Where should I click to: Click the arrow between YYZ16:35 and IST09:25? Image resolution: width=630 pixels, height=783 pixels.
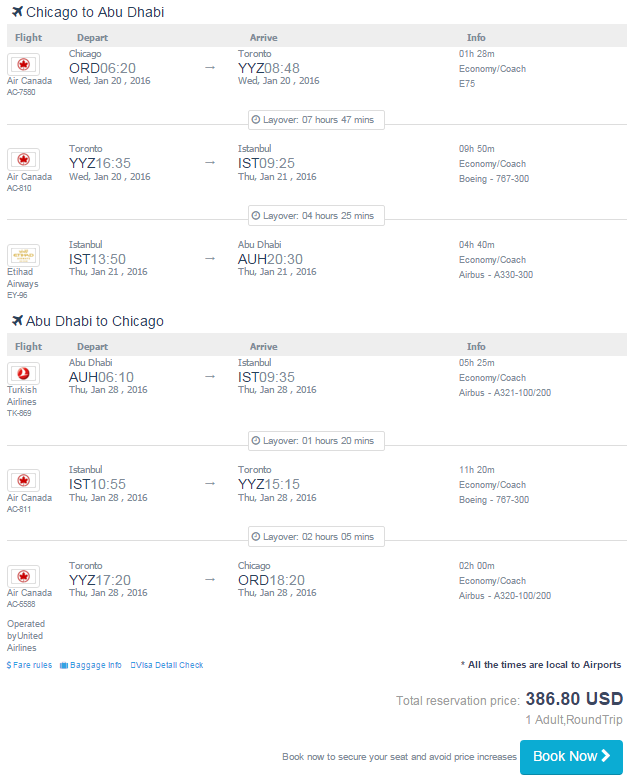tap(210, 163)
